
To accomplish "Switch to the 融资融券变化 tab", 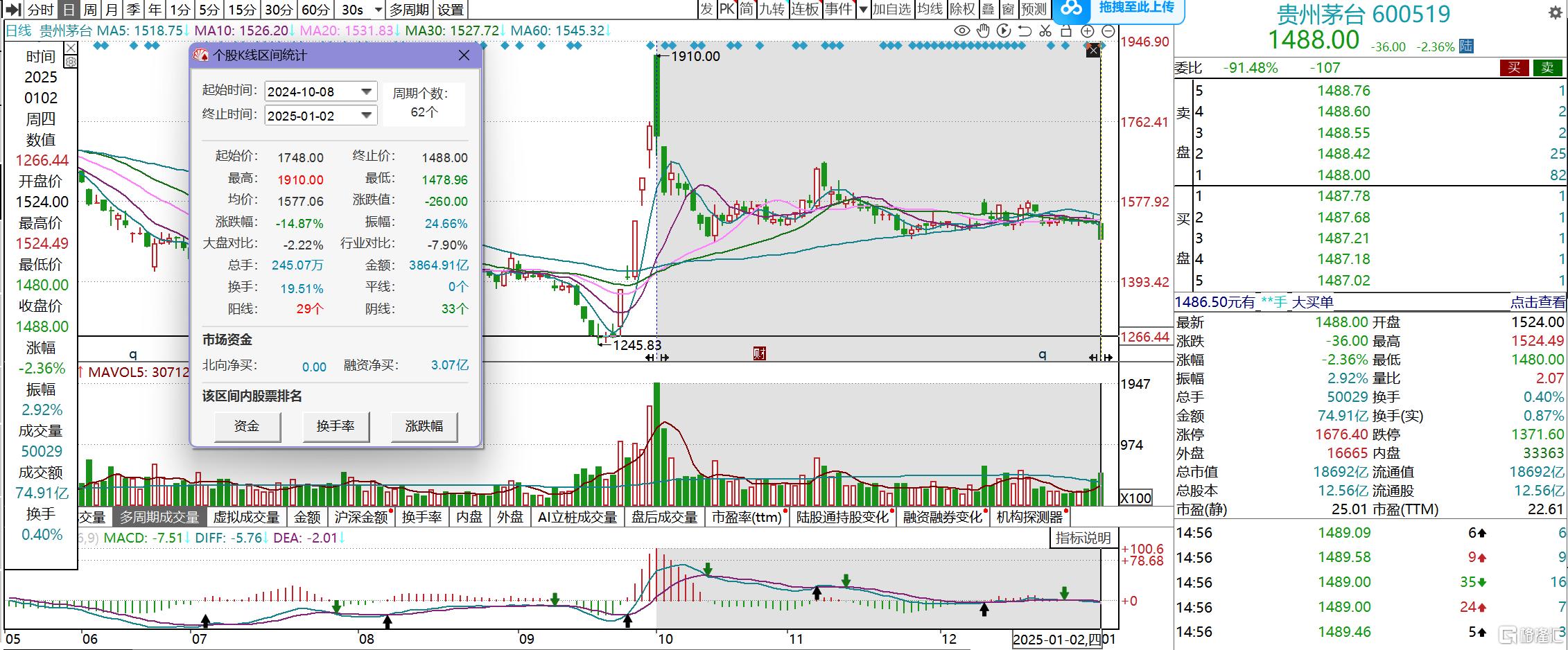I will click(x=943, y=517).
